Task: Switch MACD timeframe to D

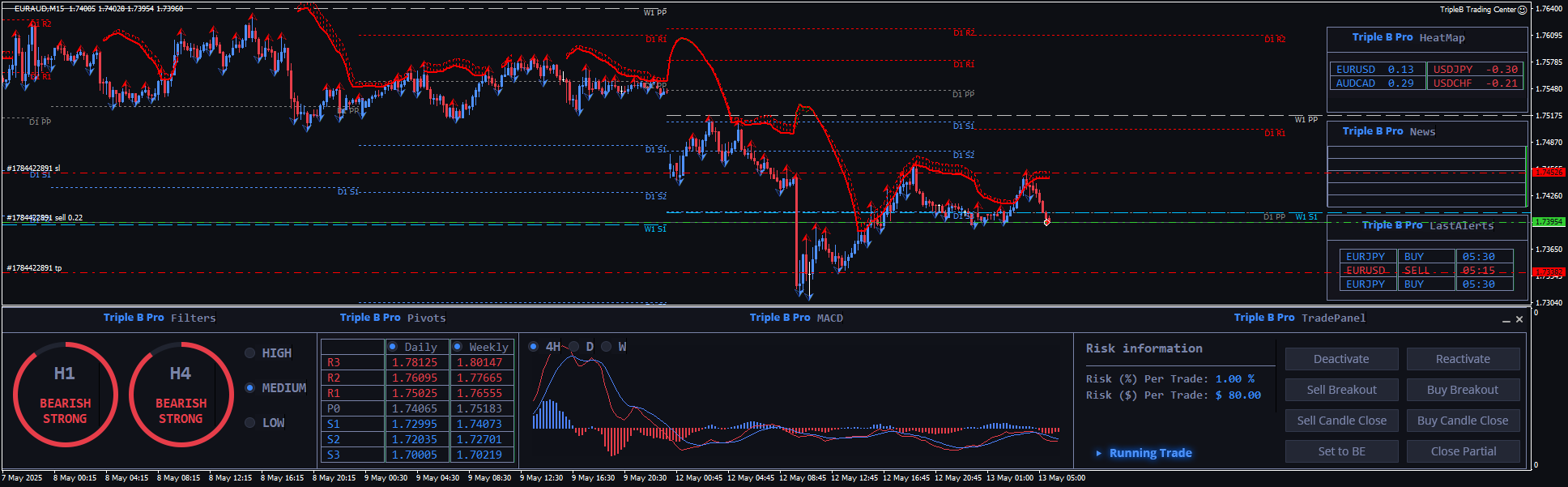Action: tap(574, 347)
